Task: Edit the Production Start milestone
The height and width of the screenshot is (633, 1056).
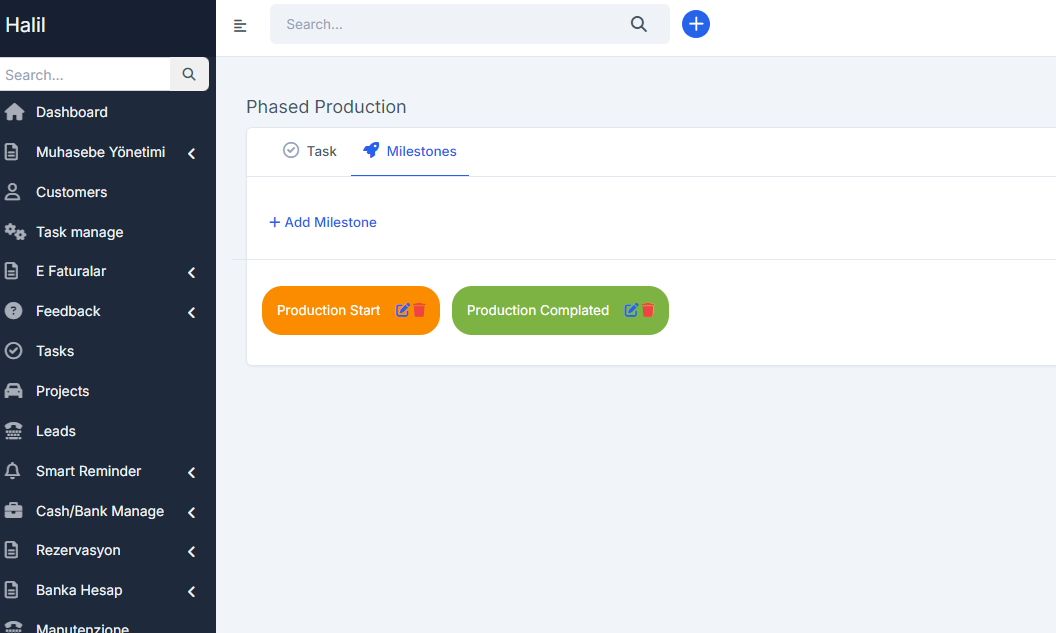Action: click(403, 310)
